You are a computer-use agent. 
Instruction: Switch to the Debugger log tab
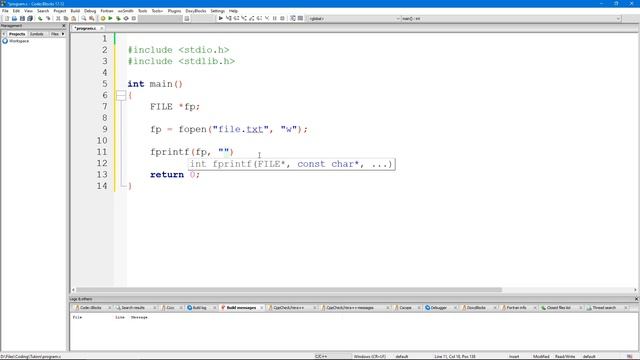click(x=438, y=308)
